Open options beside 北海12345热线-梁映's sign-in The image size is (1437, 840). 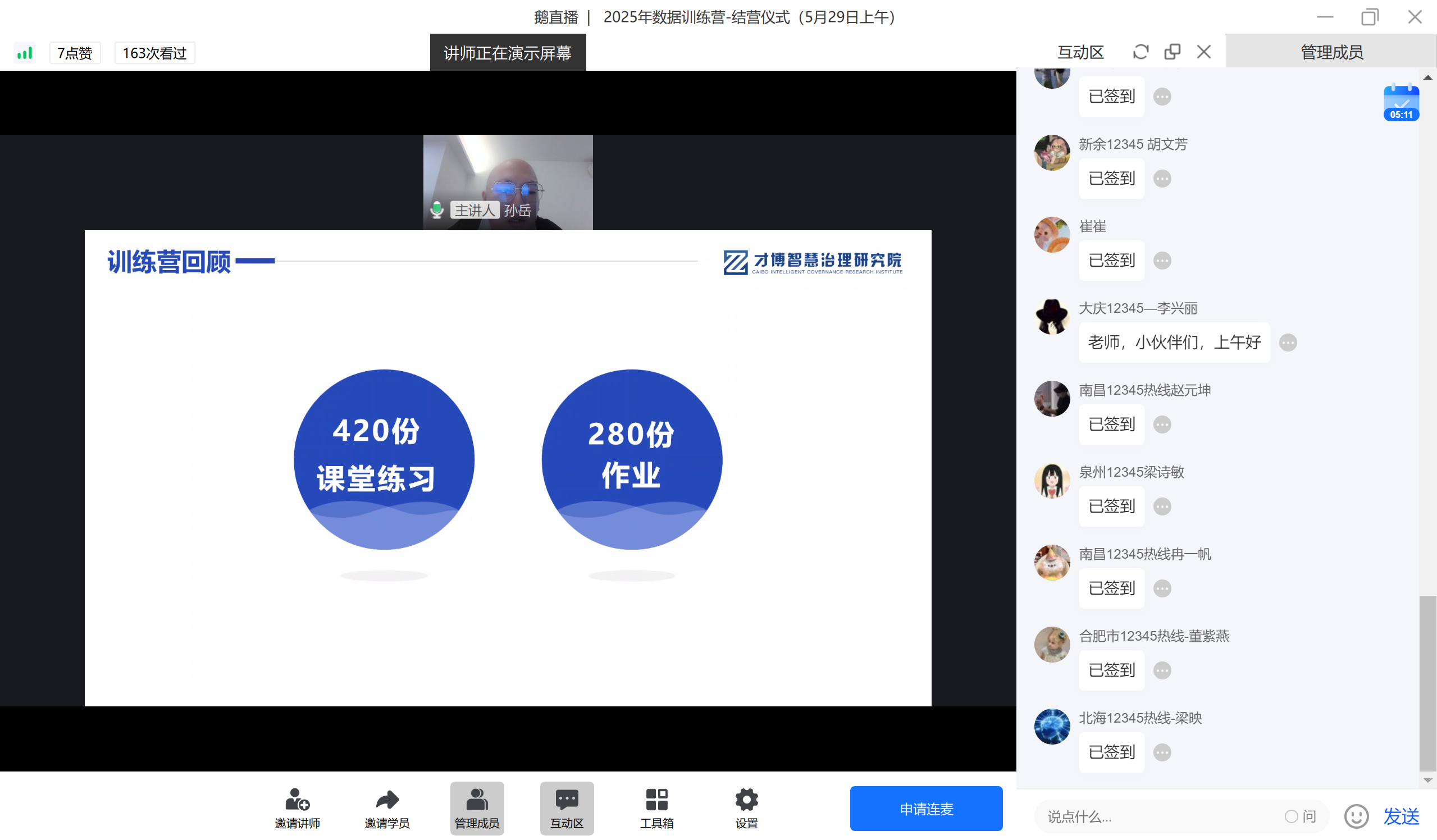pyautogui.click(x=1162, y=752)
